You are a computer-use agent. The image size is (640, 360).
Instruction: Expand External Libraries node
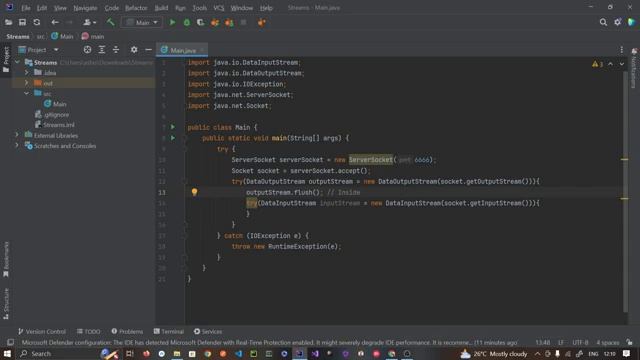(17, 135)
